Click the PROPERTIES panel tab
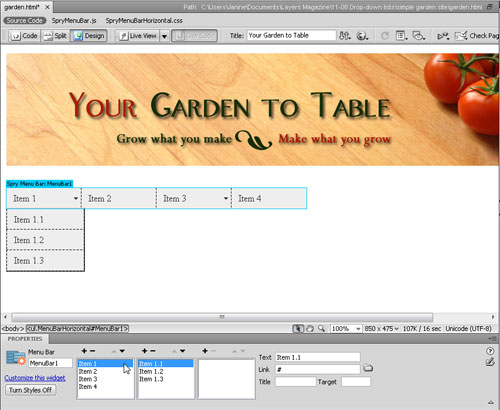 click(x=25, y=339)
